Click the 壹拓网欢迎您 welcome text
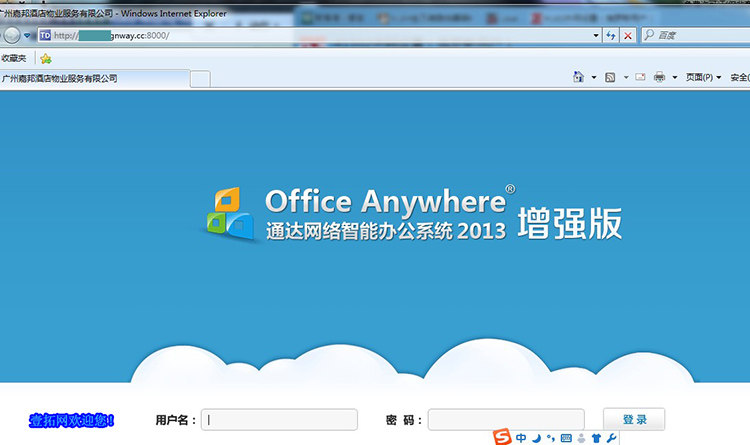Image resolution: width=750 pixels, height=445 pixels. coord(72,421)
